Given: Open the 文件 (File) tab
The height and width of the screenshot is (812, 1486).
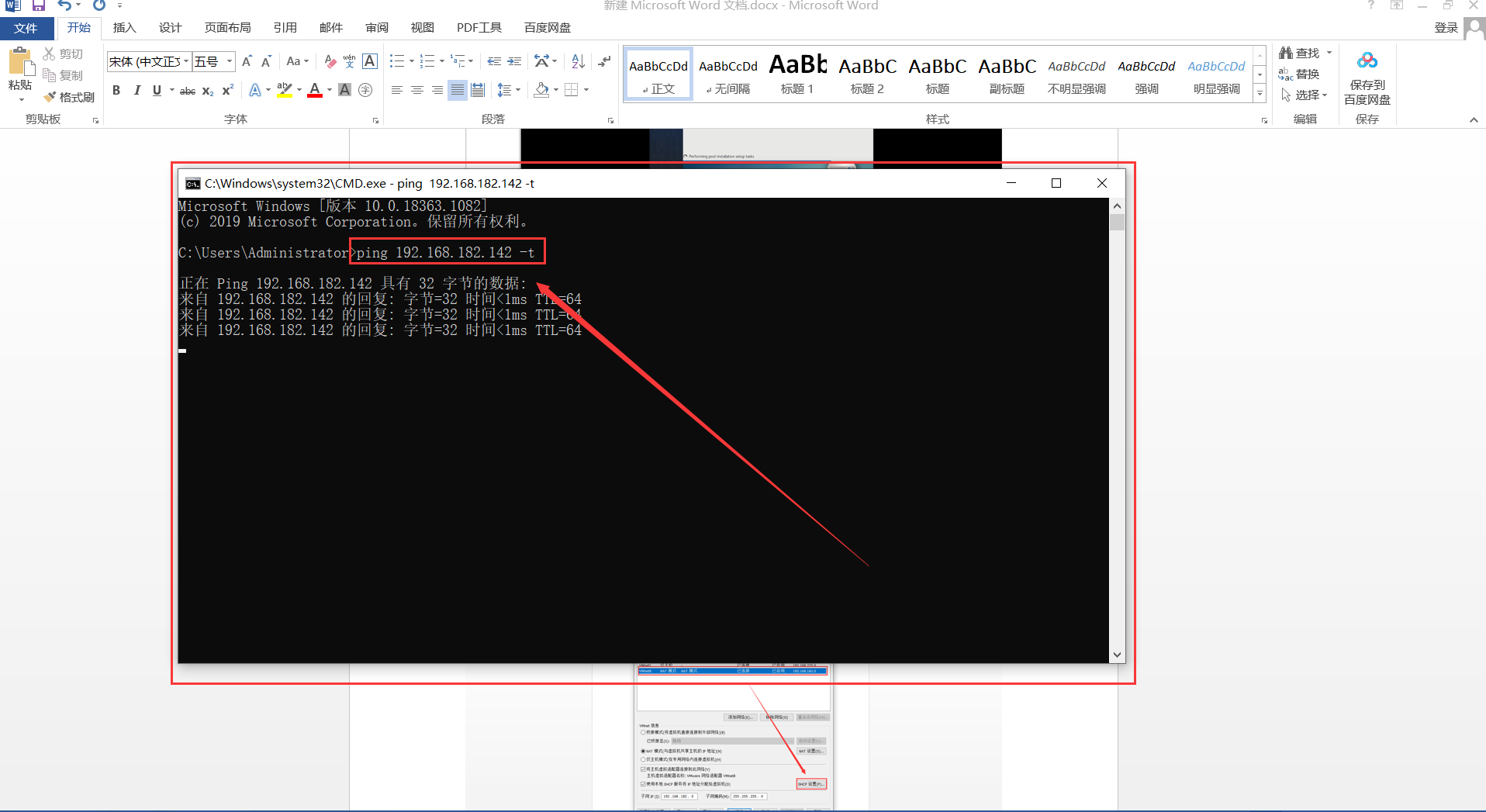Looking at the screenshot, I should (x=26, y=28).
